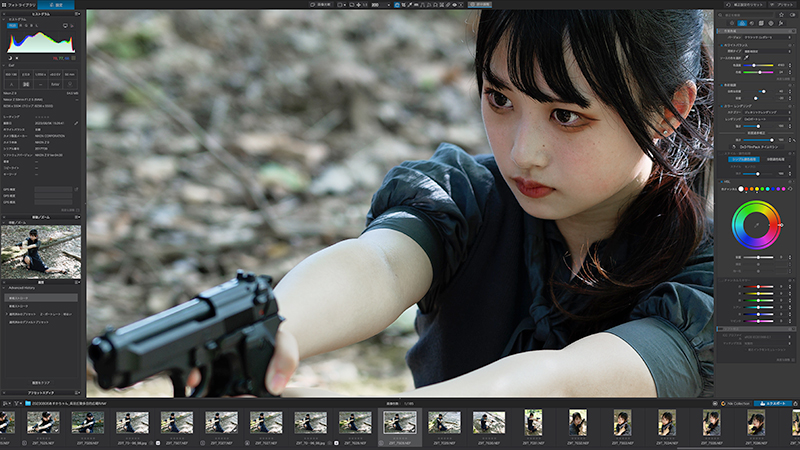The height and width of the screenshot is (450, 800).
Task: Collapse the histogram section chevron
Action: pyautogui.click(x=4, y=19)
